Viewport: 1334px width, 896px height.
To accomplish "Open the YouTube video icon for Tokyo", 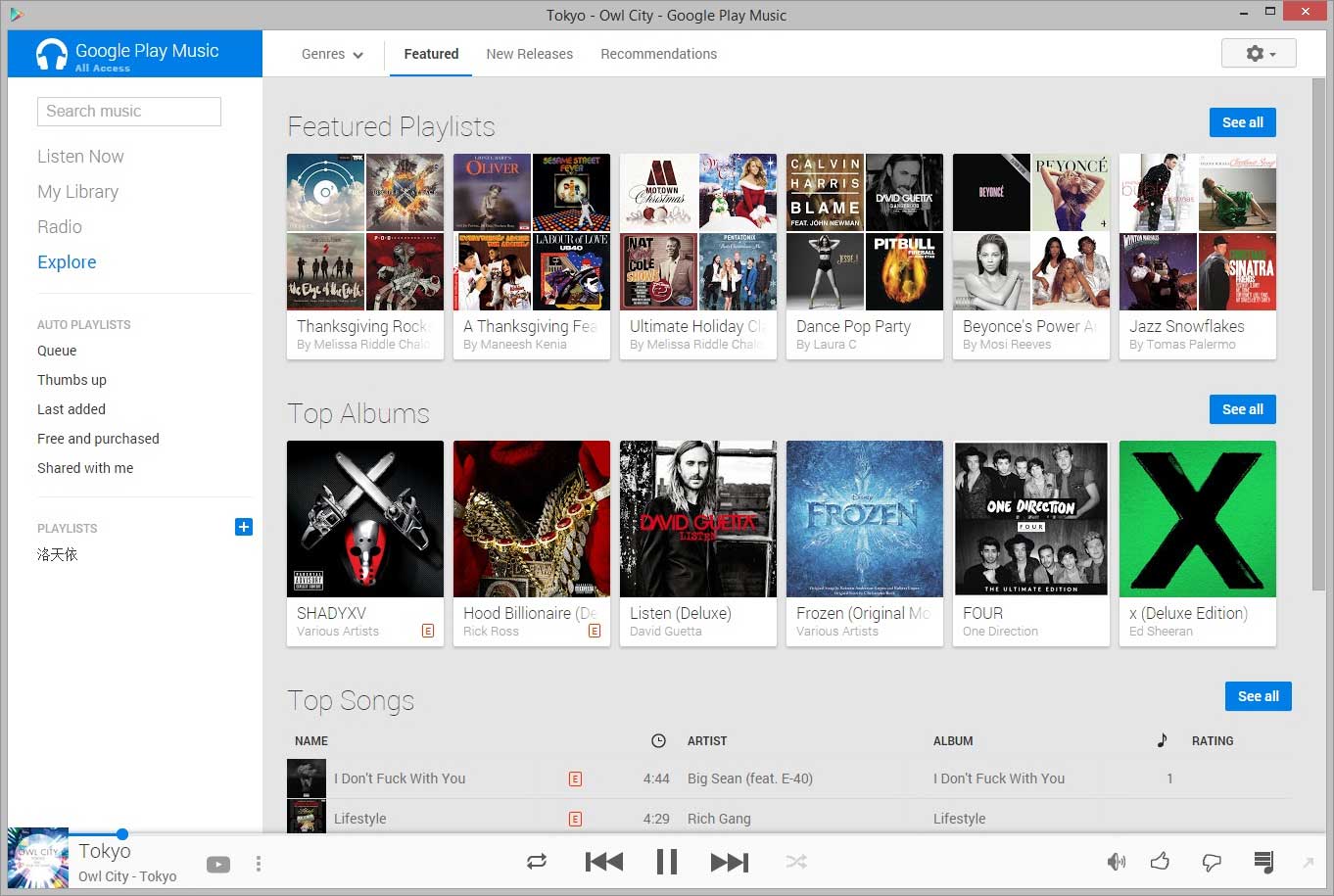I will tap(218, 864).
